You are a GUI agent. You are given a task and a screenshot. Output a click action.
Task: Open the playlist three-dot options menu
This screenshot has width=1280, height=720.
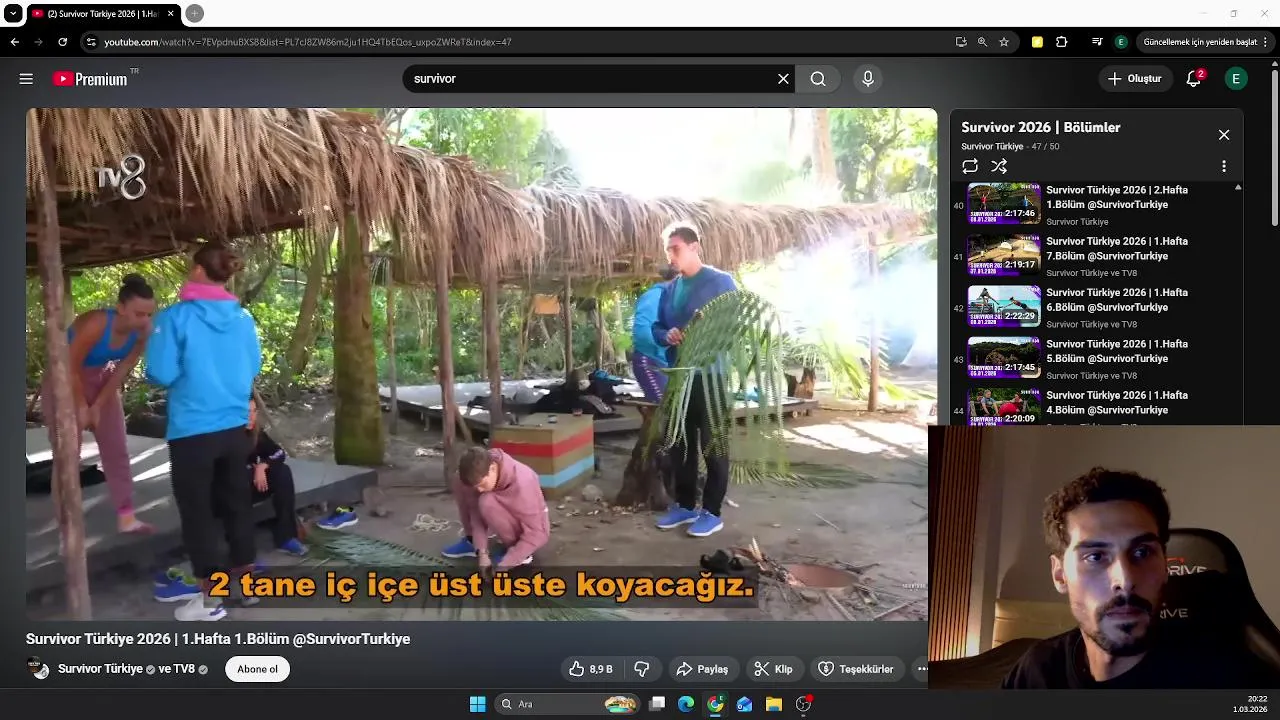click(1223, 166)
